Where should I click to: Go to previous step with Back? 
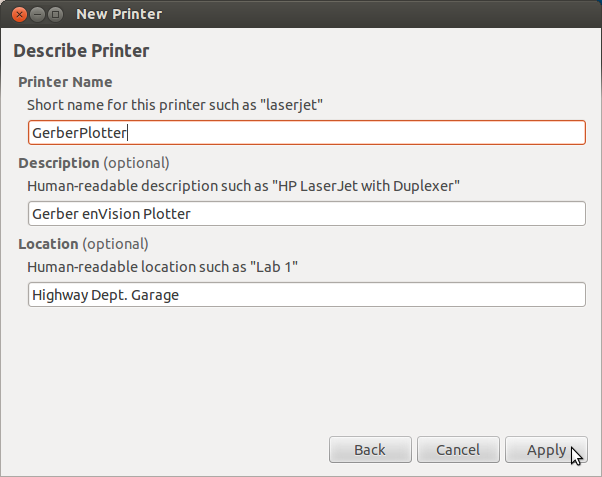[x=370, y=449]
